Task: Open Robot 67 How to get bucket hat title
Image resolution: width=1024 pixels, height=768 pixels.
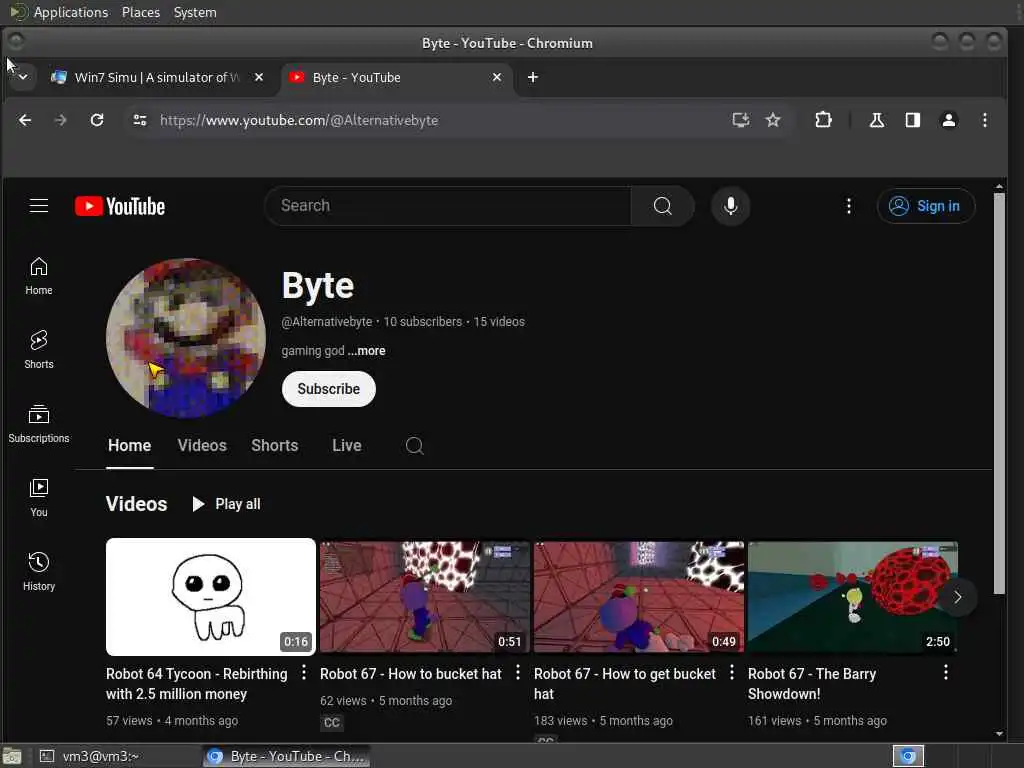Action: pos(624,684)
